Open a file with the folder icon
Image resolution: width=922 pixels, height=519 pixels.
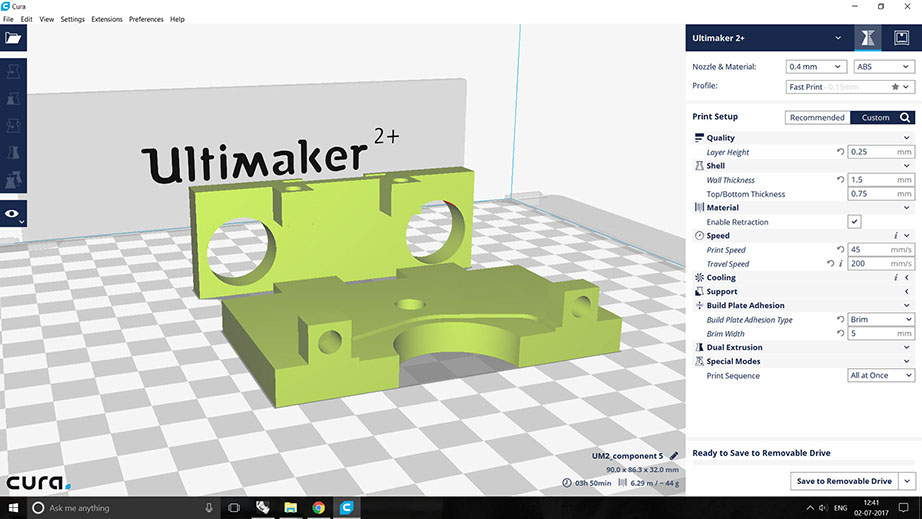(13, 39)
